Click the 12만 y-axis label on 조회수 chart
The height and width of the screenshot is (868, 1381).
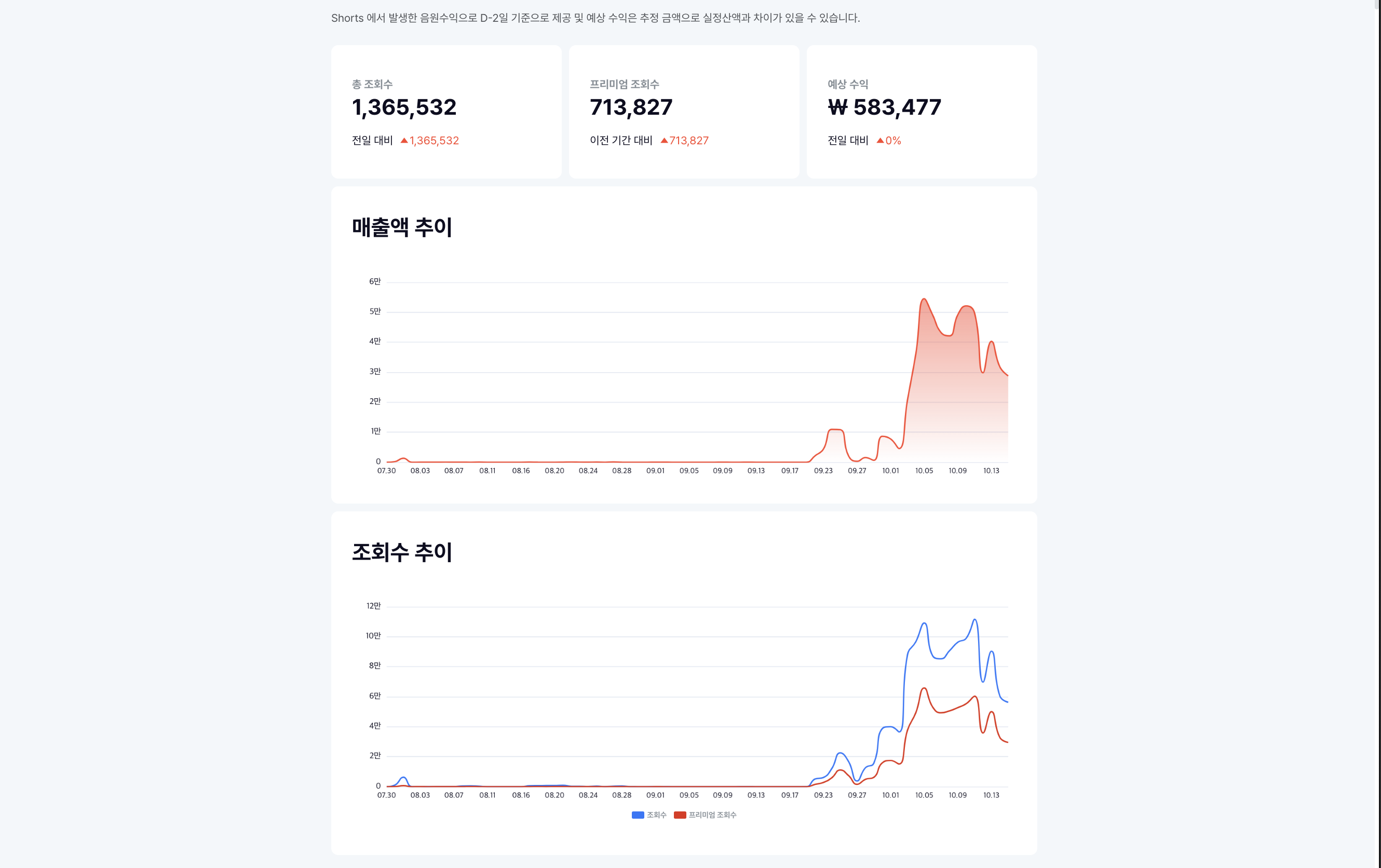373,606
